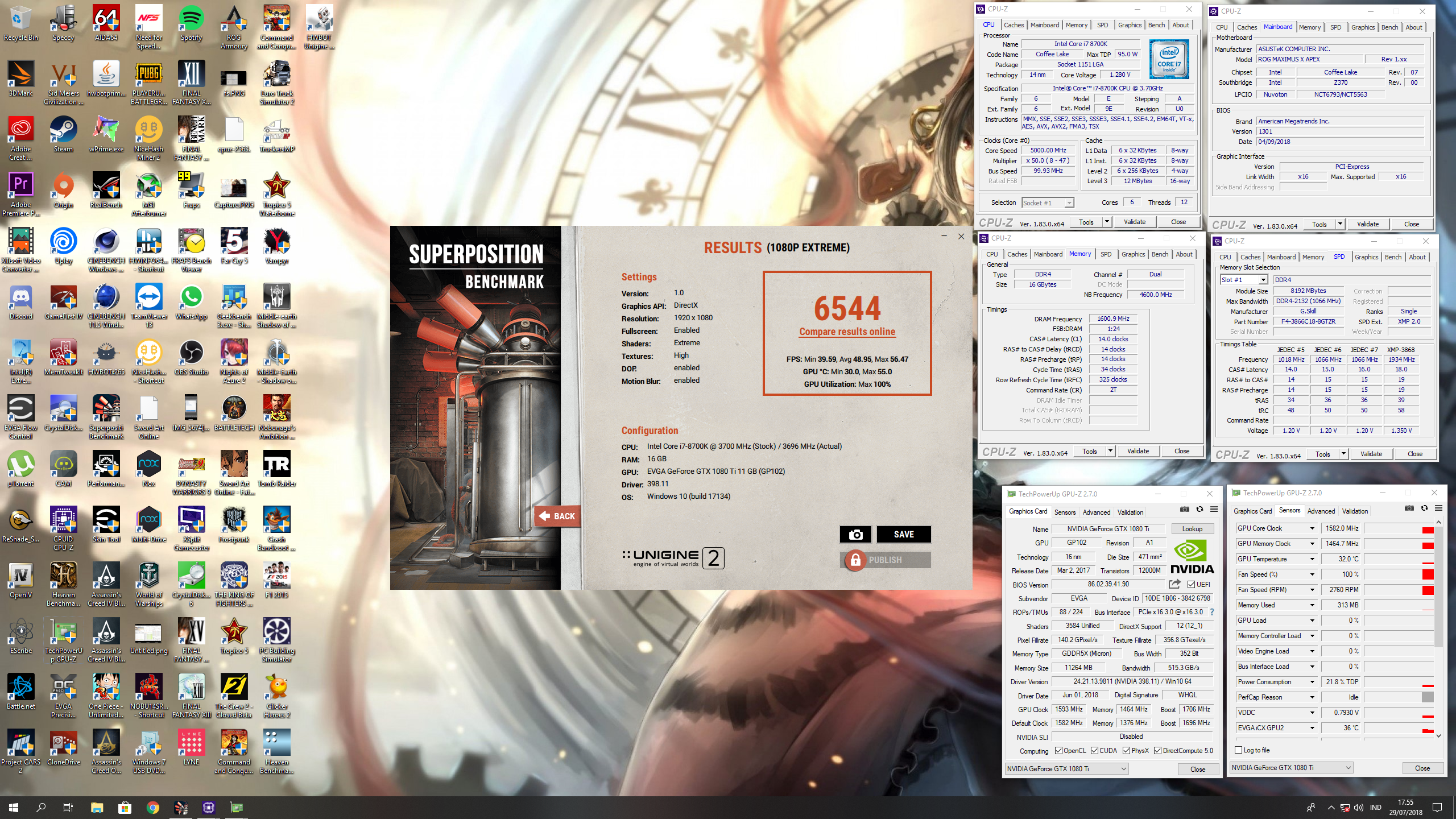Open CPUID CPU-Z desktop shortcut
This screenshot has height=819, width=1456.
[63, 528]
